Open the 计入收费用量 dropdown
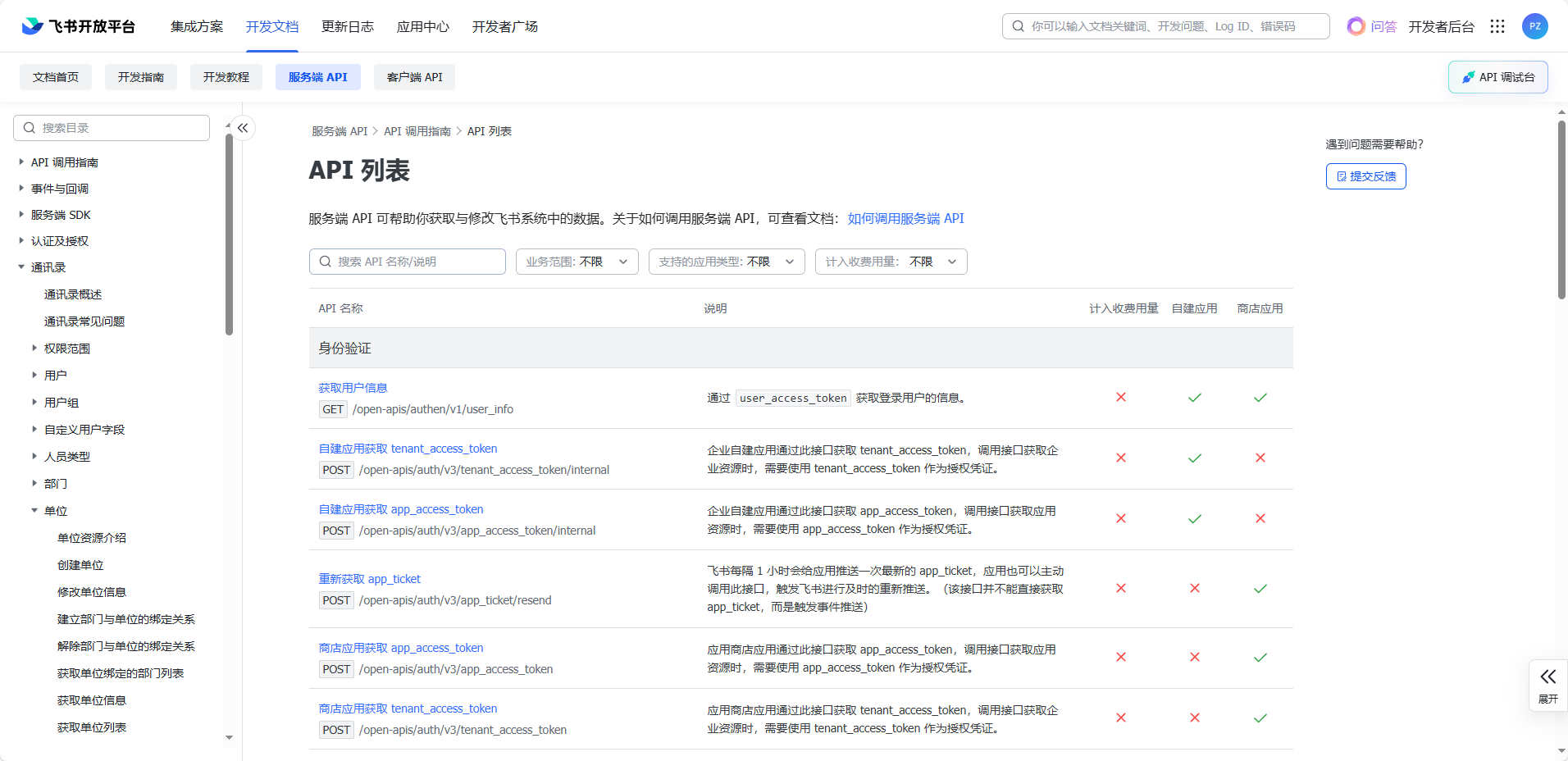The width and height of the screenshot is (1568, 761). tap(891, 262)
